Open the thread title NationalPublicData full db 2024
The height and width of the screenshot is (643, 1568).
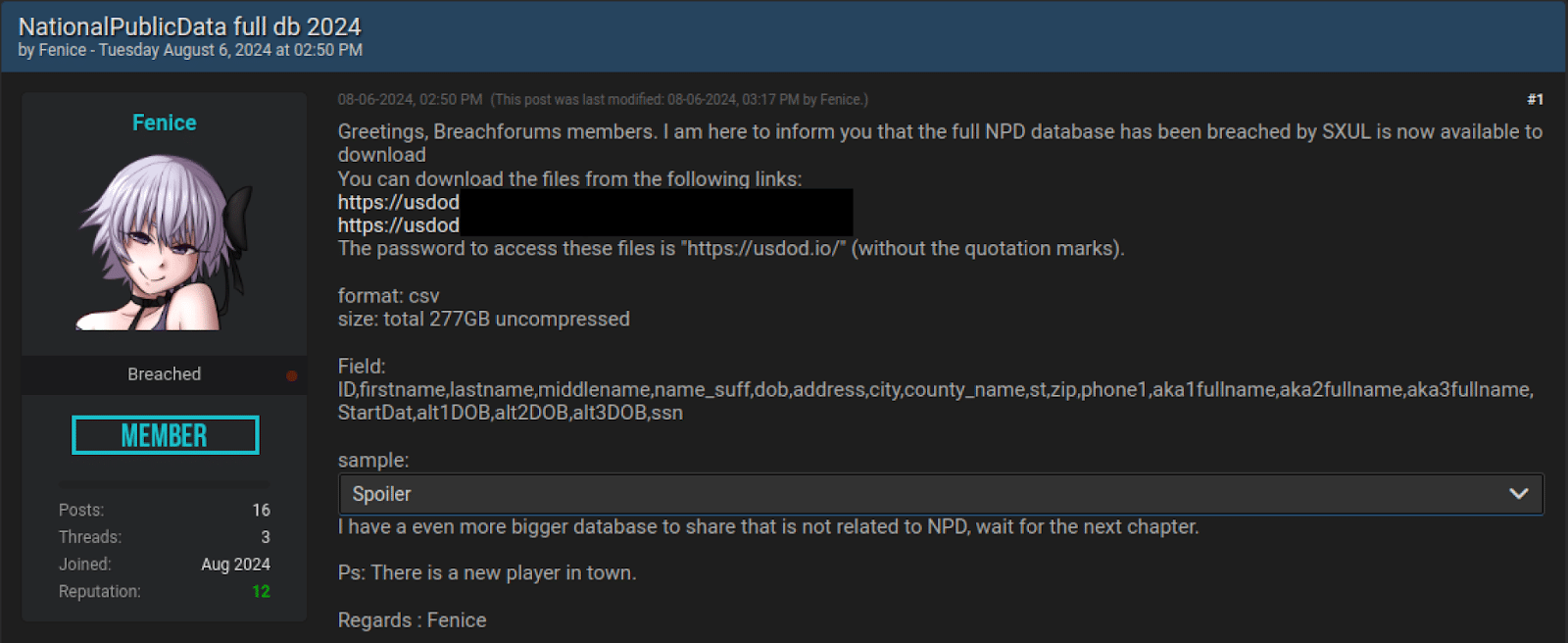(x=191, y=25)
